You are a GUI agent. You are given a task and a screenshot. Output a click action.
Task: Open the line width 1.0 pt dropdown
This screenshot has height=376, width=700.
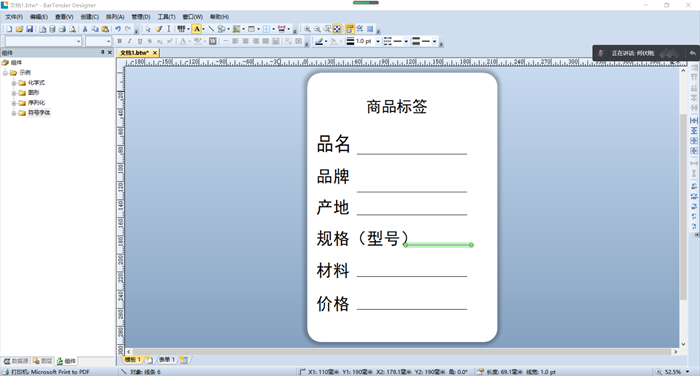378,42
